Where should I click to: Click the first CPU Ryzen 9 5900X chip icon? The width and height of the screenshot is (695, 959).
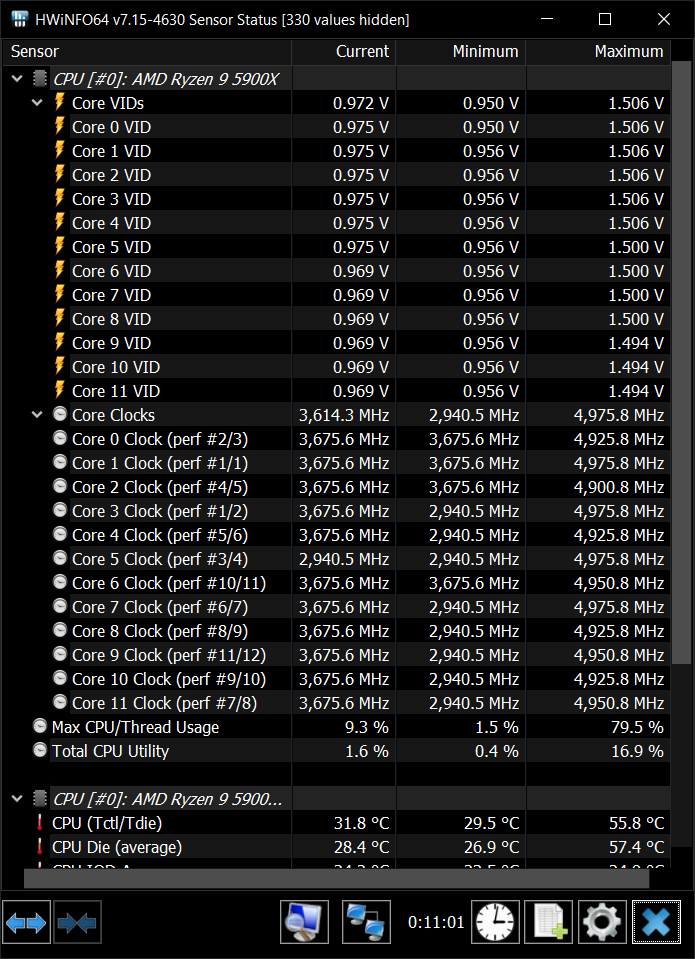40,78
